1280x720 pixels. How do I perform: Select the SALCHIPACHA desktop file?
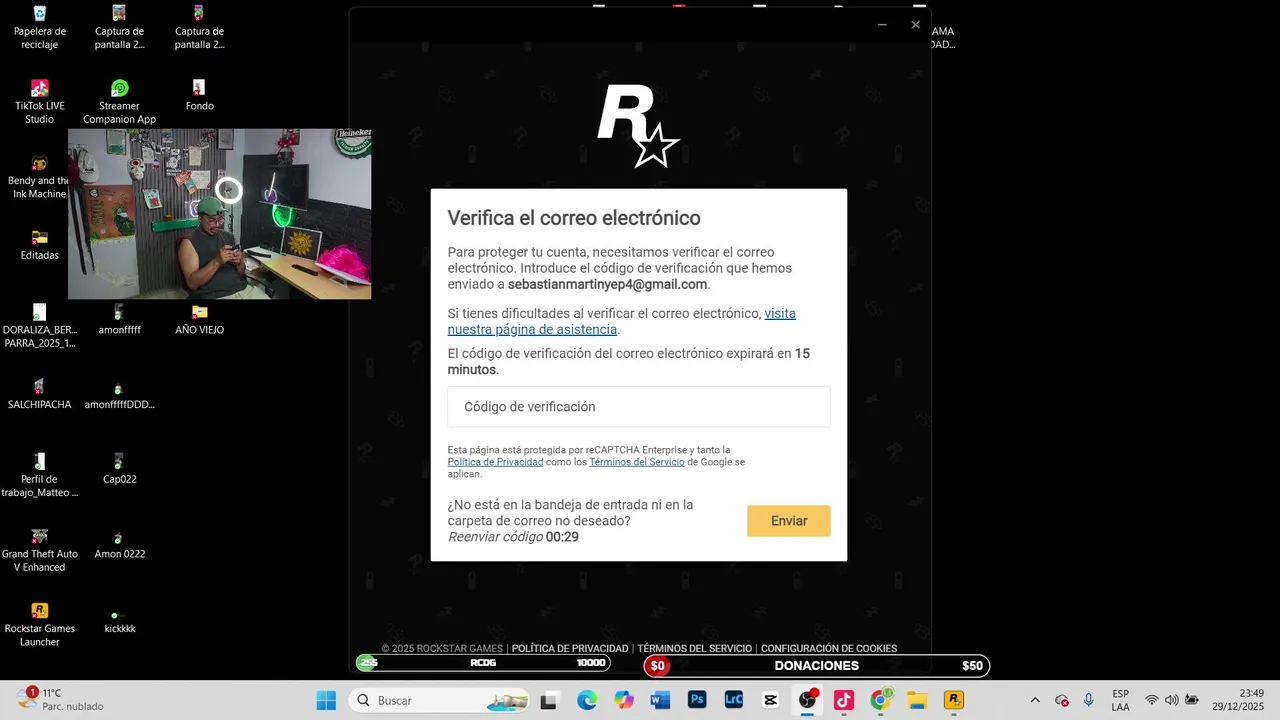(40, 394)
